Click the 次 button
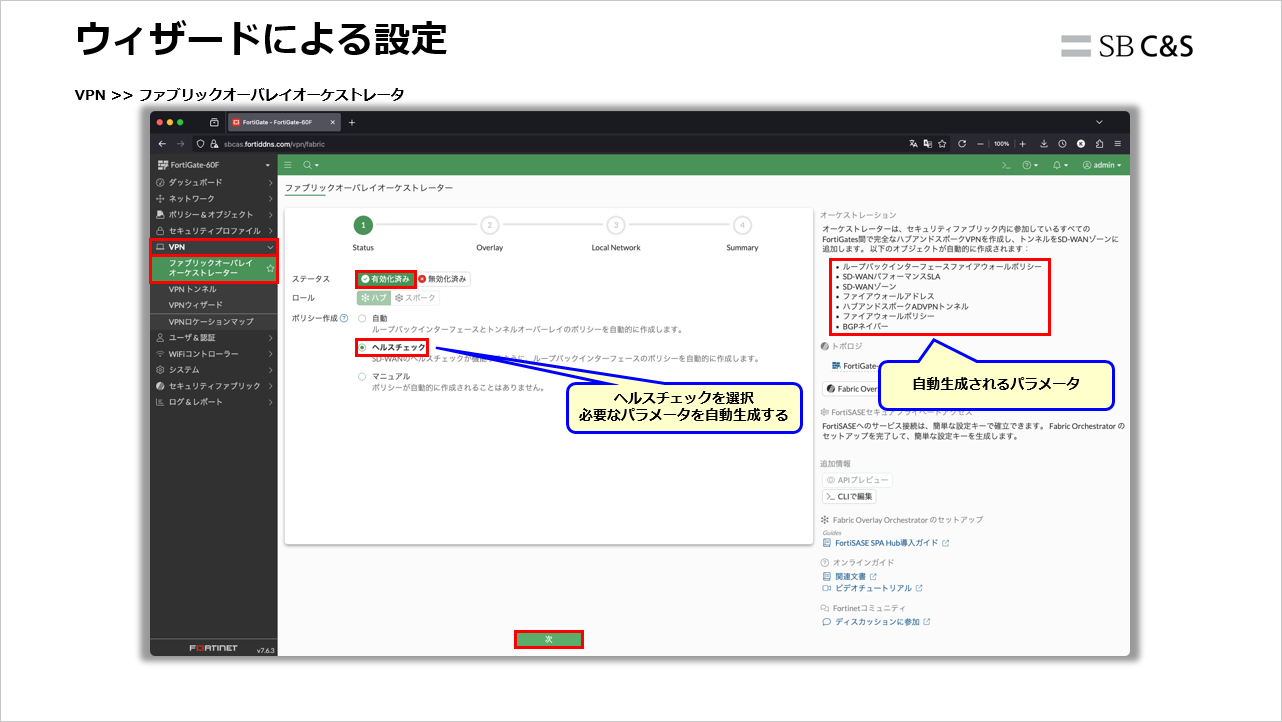 (548, 639)
